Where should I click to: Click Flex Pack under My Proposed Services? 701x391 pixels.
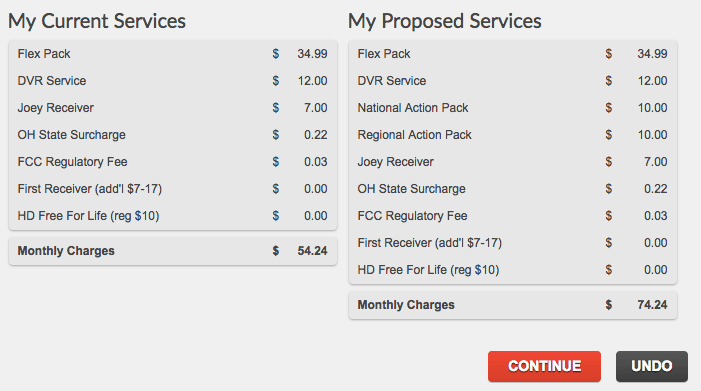tap(384, 54)
